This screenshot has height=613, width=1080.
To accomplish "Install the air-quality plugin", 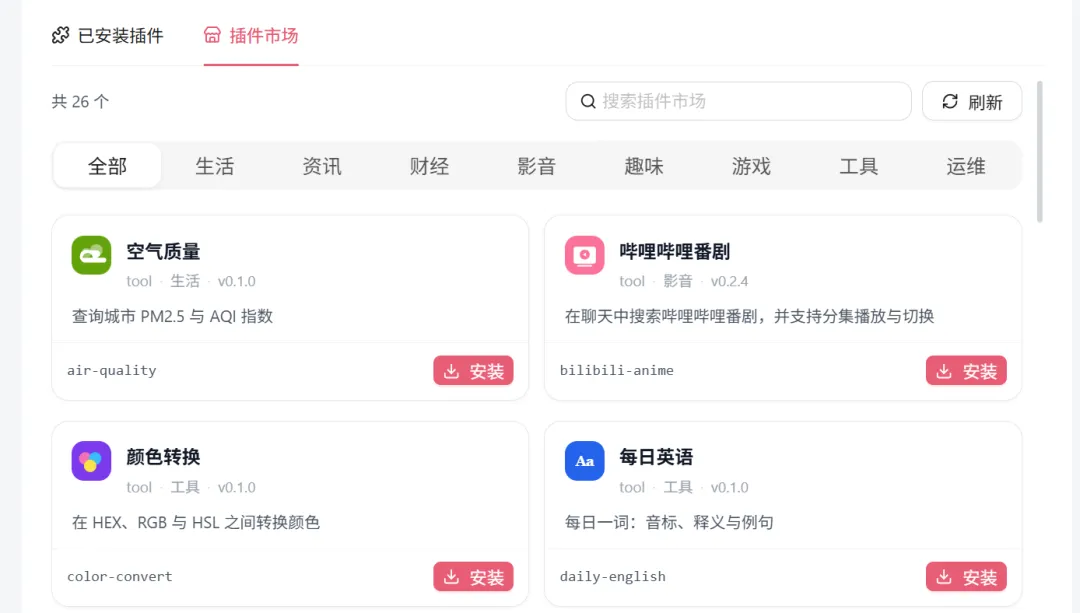I will pos(473,371).
